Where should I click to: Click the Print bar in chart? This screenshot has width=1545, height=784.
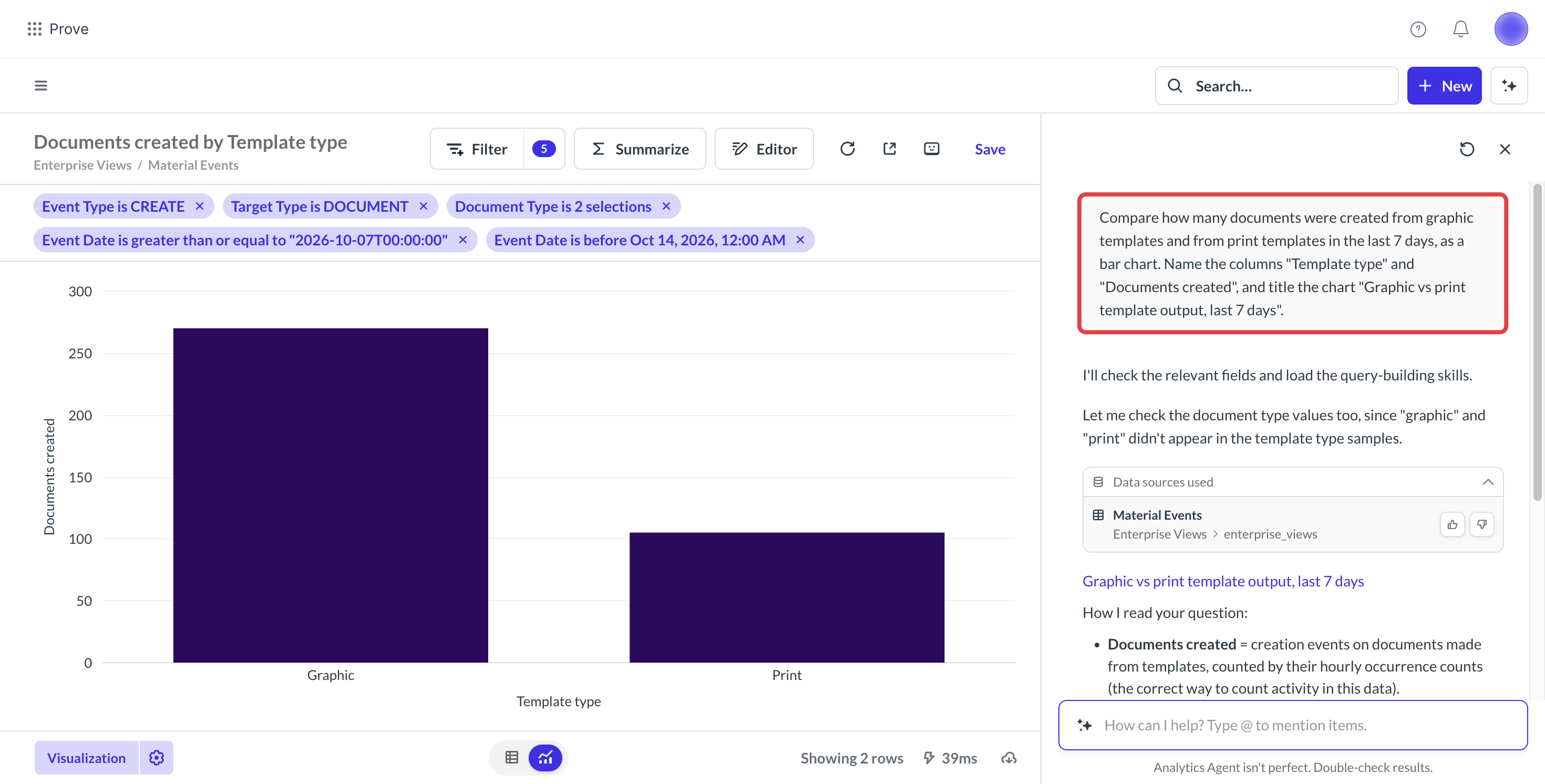tap(786, 597)
